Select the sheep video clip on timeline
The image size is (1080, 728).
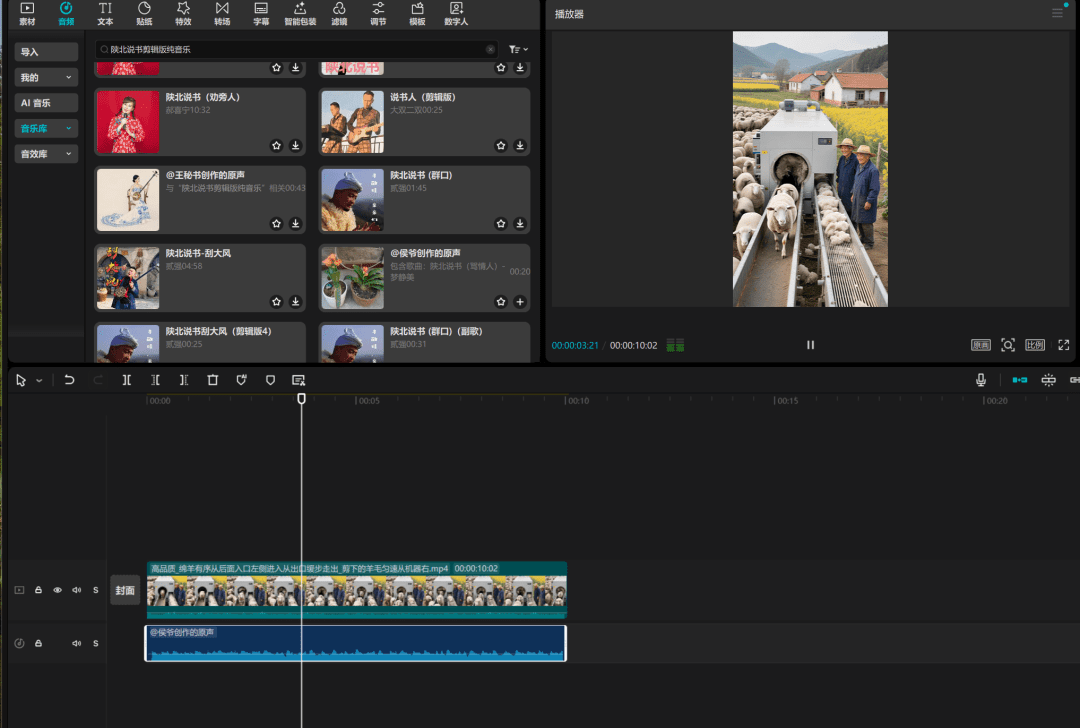click(357, 590)
